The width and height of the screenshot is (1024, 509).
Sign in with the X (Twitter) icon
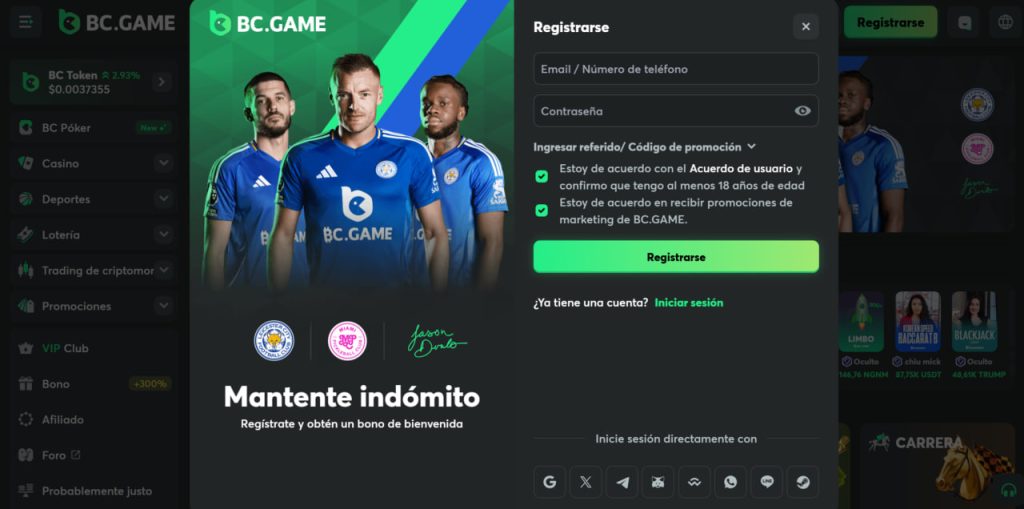coord(586,482)
